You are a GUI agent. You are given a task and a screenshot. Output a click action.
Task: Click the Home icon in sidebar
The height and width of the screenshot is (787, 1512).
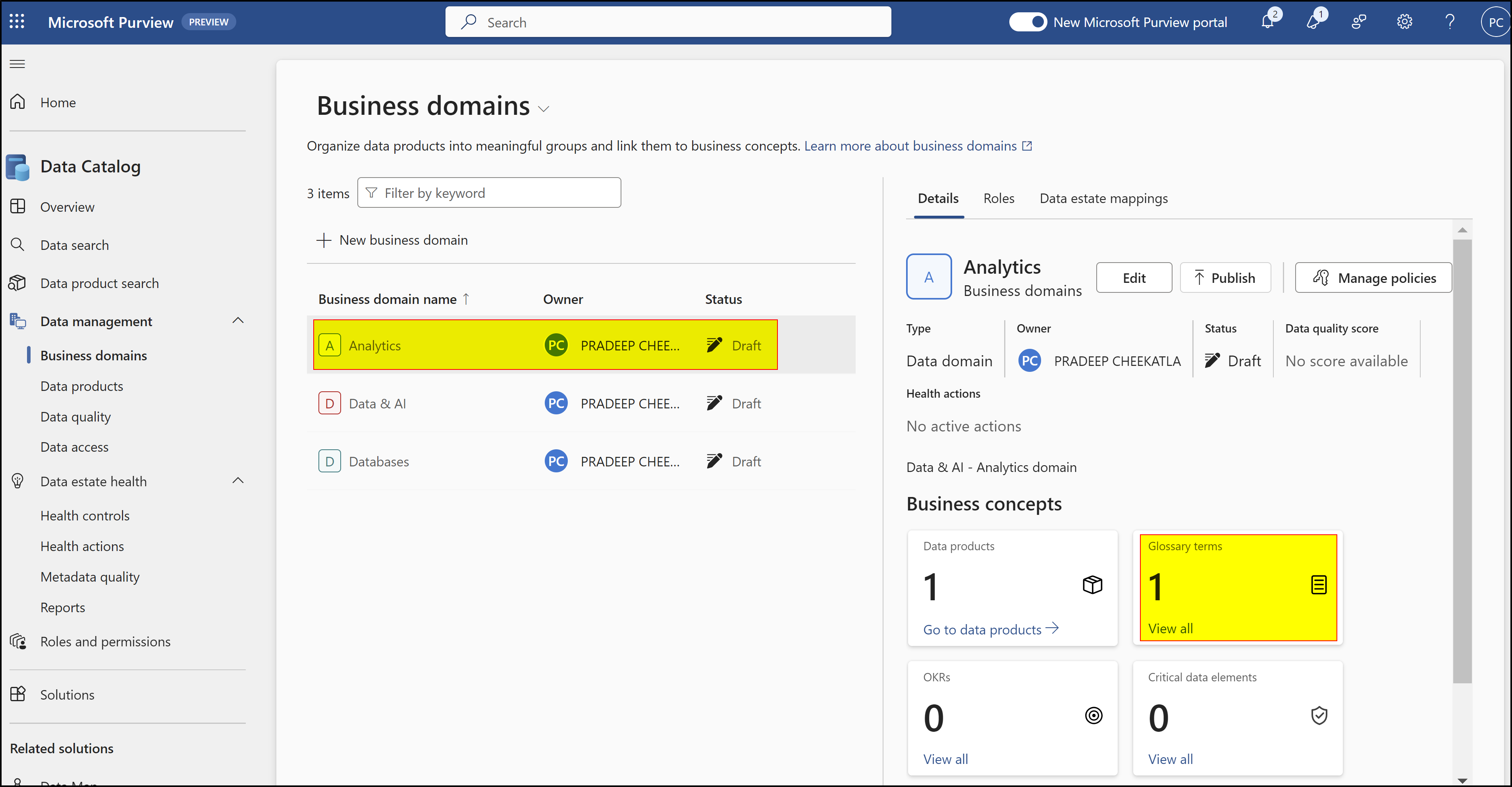tap(17, 102)
